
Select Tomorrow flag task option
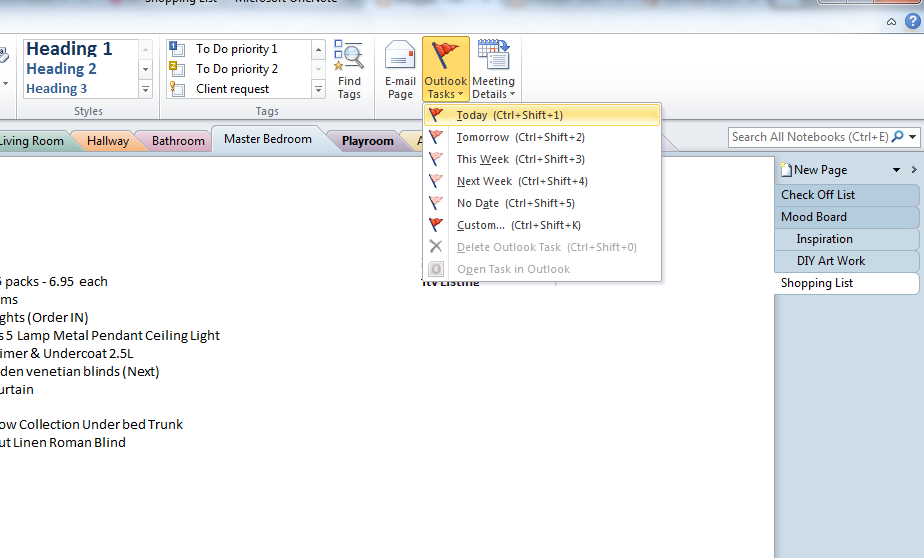542,137
